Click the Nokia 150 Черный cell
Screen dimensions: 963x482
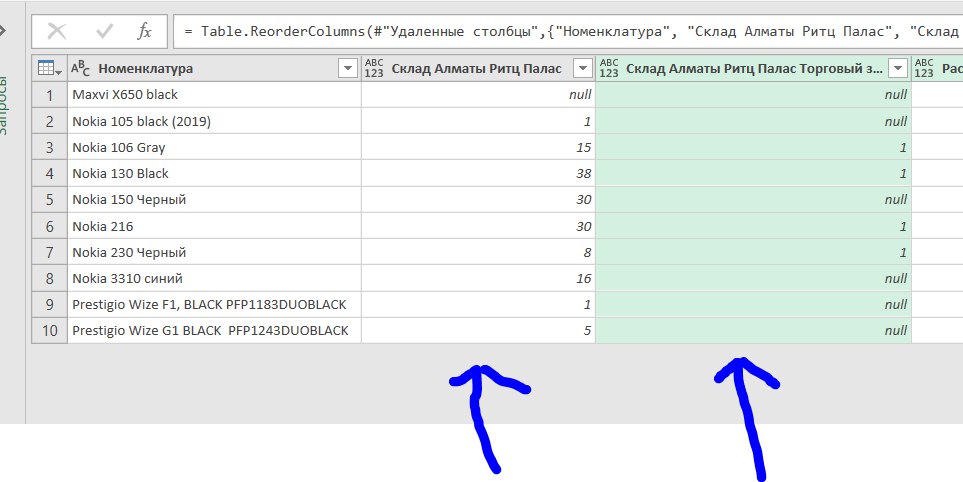[214, 200]
